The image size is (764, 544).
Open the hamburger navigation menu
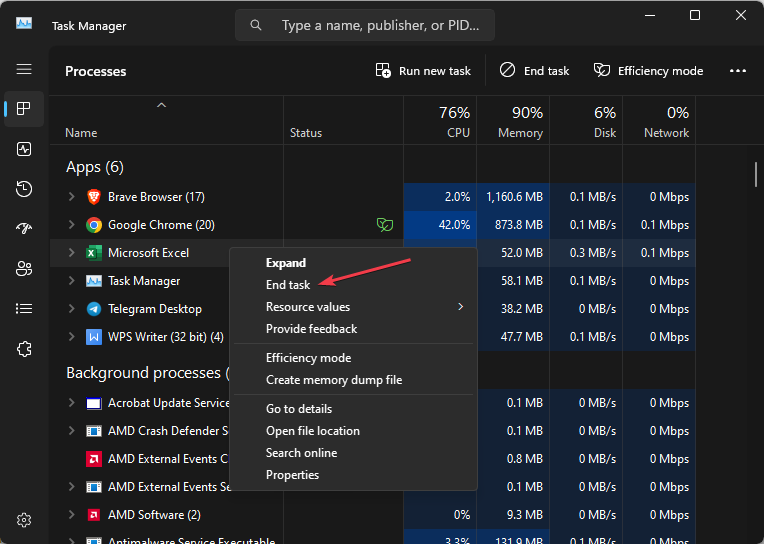coord(24,70)
